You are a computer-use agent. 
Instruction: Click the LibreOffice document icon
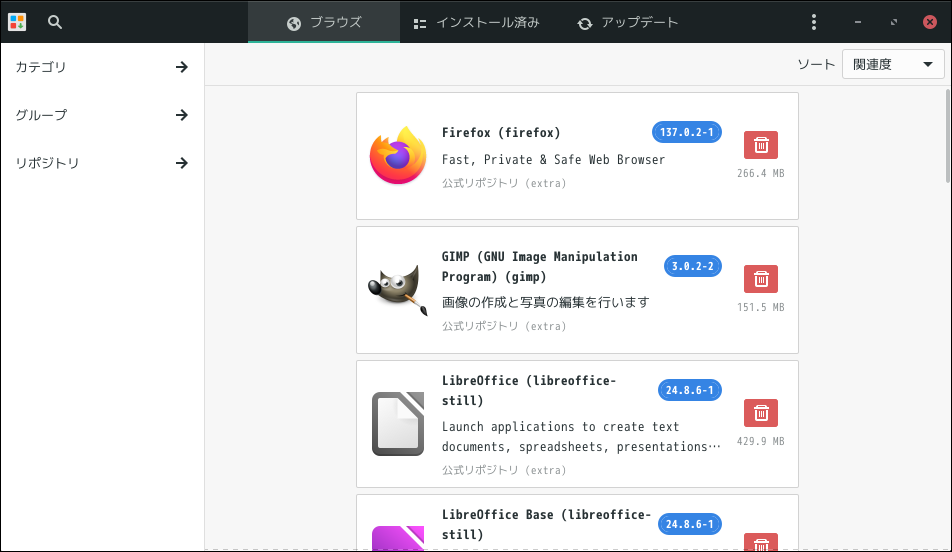point(398,424)
